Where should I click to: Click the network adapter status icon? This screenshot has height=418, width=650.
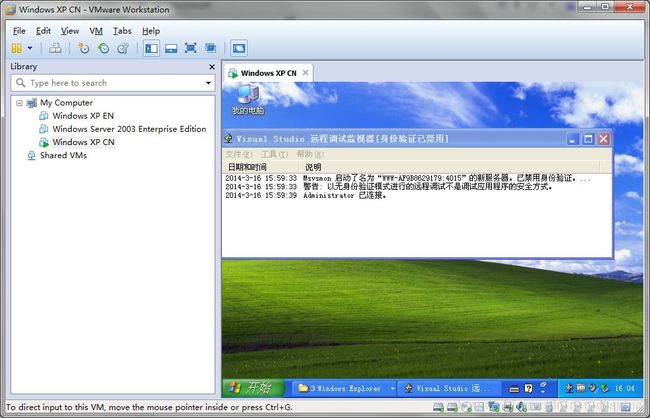(494, 407)
